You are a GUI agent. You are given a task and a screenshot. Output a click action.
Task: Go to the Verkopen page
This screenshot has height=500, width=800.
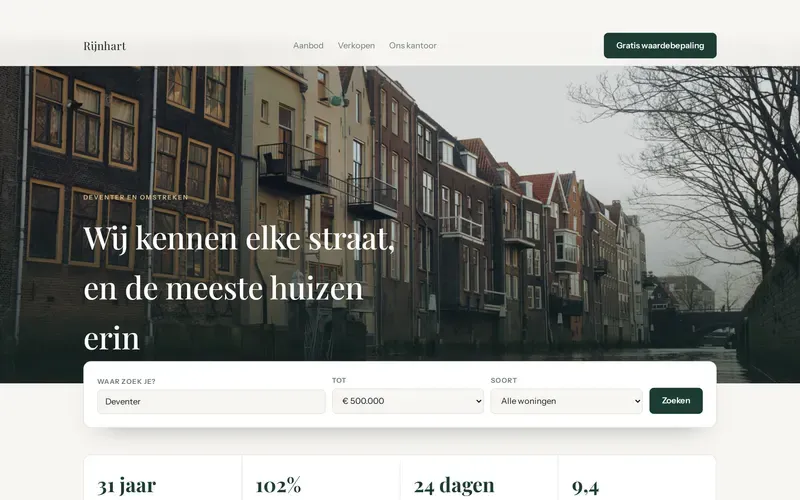coord(356,45)
